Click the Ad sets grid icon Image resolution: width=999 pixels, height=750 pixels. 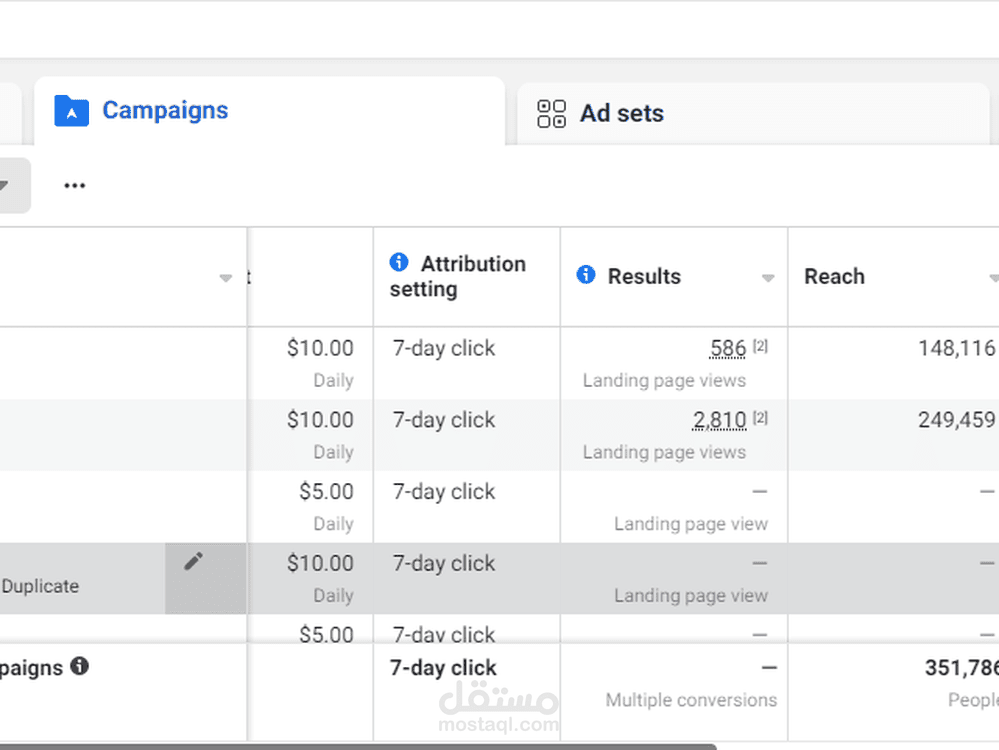[551, 113]
